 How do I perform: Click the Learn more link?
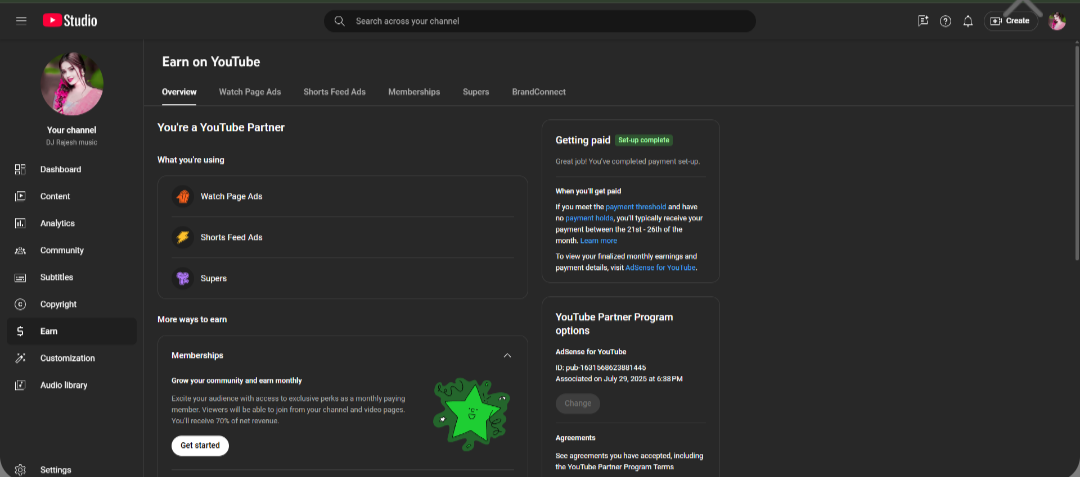[599, 241]
